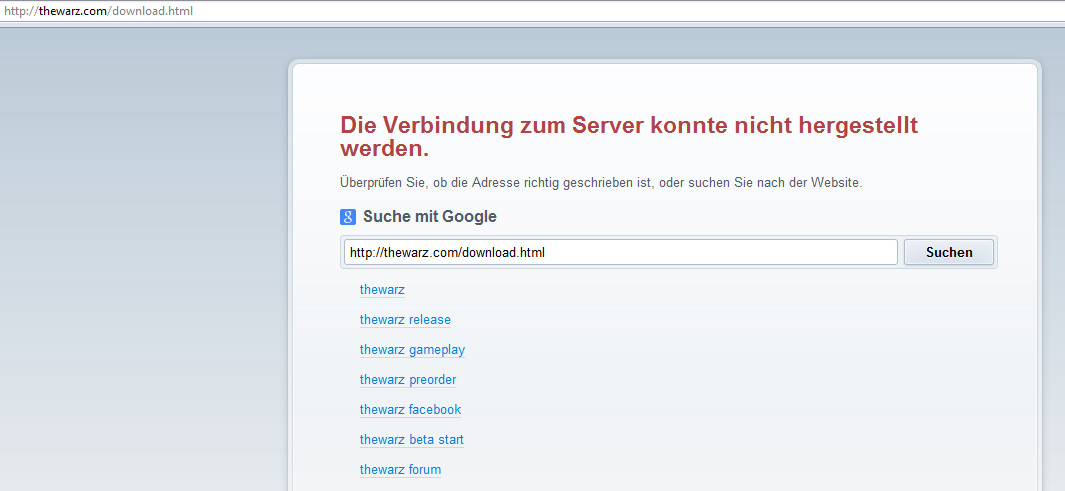Click the Suchen button
Viewport: 1065px width, 491px height.
[x=949, y=253]
